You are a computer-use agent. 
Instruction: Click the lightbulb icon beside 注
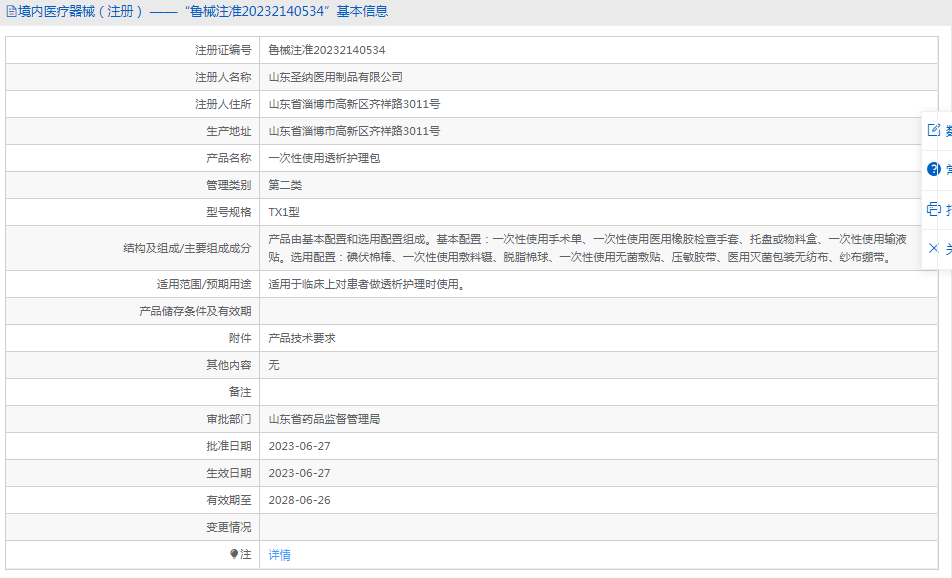tap(234, 554)
